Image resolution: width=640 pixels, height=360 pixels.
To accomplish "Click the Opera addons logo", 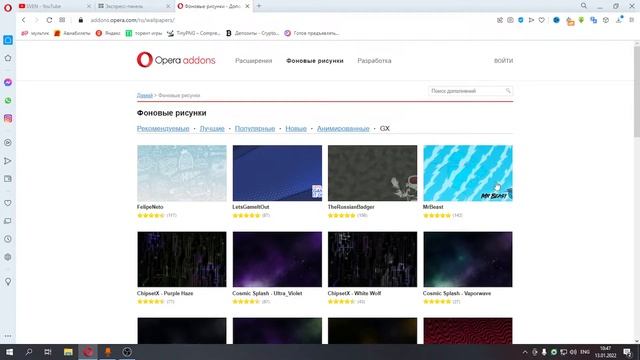I will (176, 60).
